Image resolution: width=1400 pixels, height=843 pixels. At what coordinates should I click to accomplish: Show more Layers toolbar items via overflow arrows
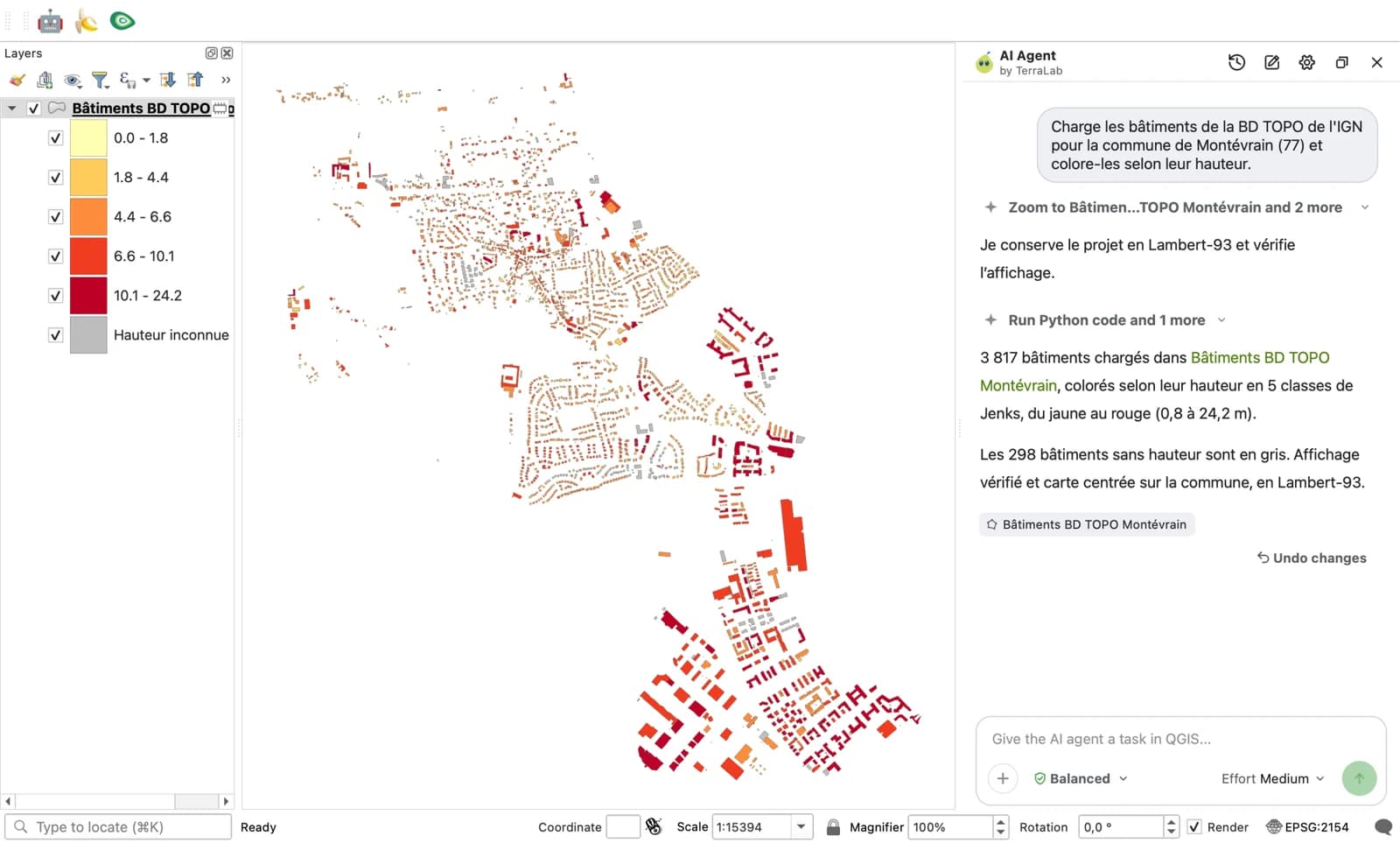(x=226, y=80)
